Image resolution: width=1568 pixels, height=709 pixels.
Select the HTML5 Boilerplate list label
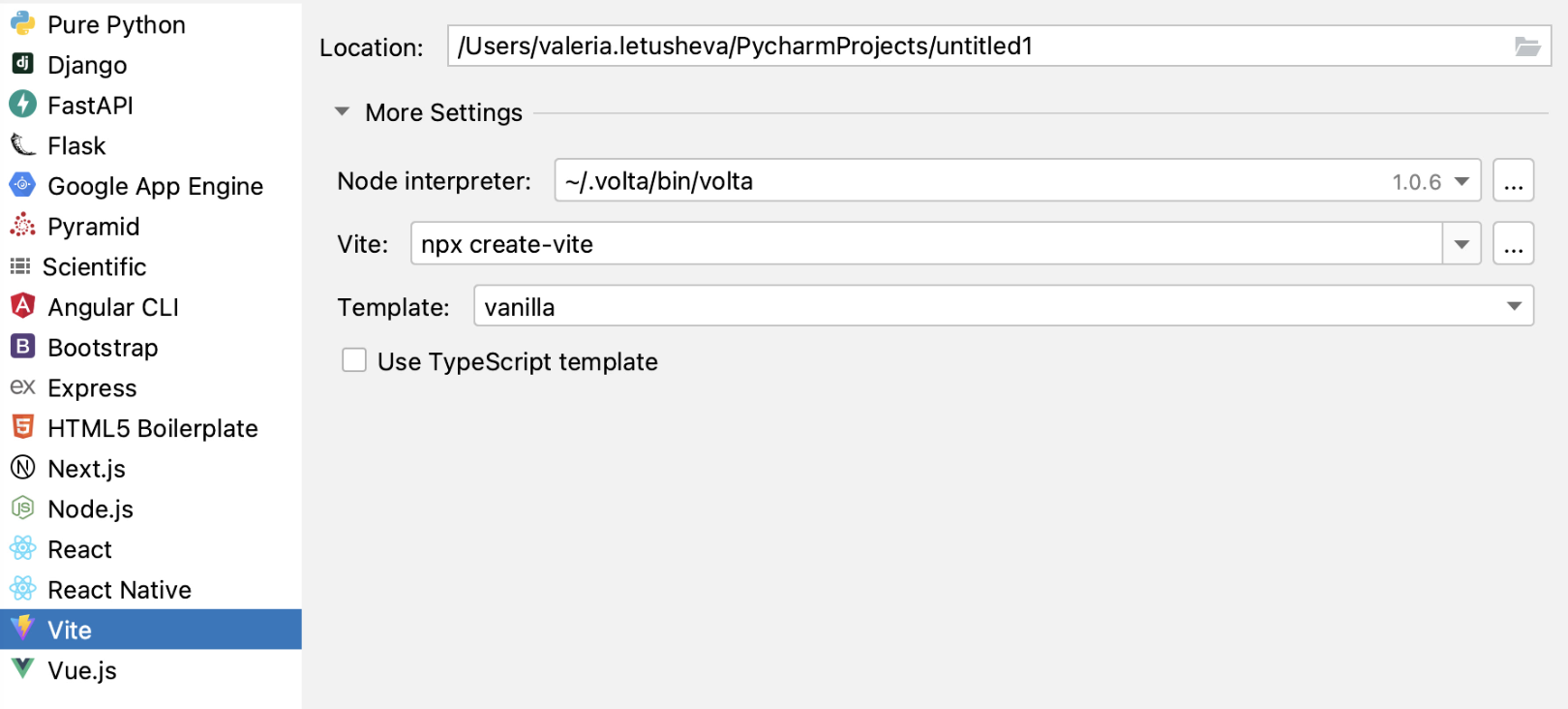pyautogui.click(x=153, y=428)
